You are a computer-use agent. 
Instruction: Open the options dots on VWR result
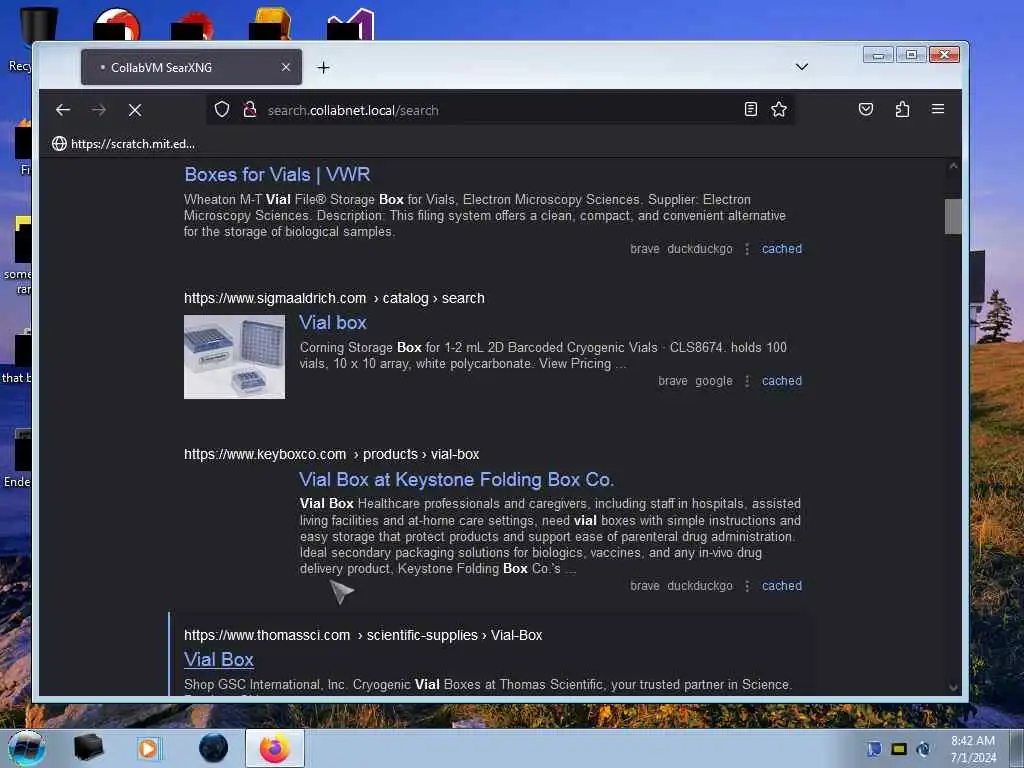tap(747, 249)
